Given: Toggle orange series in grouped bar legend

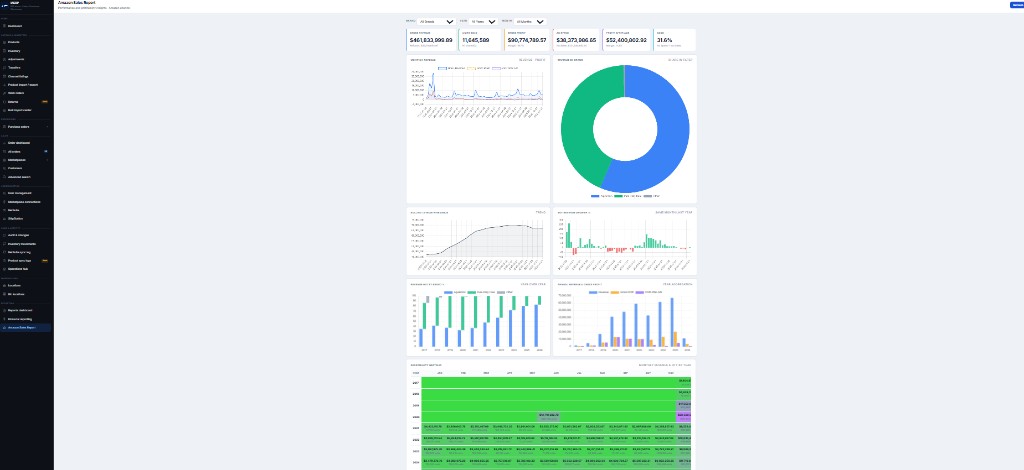Looking at the screenshot, I should click(x=622, y=292).
